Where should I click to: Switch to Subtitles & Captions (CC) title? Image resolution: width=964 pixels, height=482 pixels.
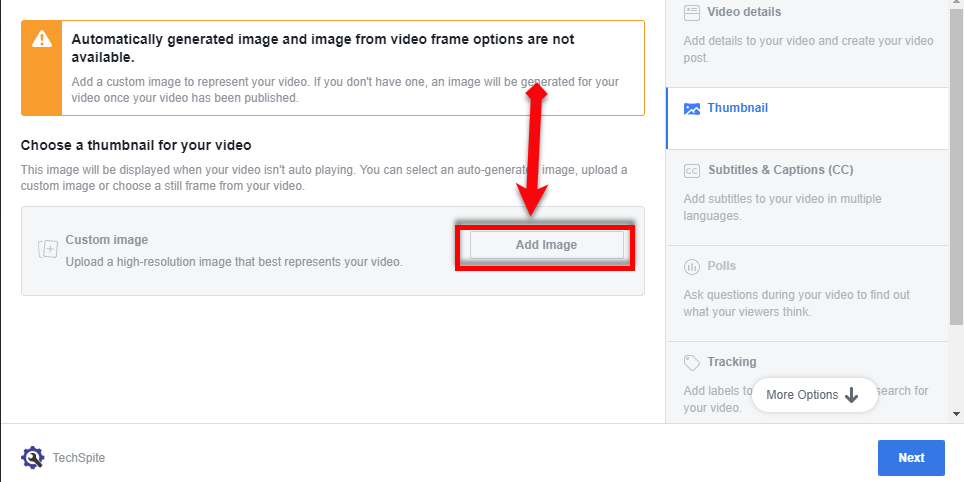(x=780, y=170)
